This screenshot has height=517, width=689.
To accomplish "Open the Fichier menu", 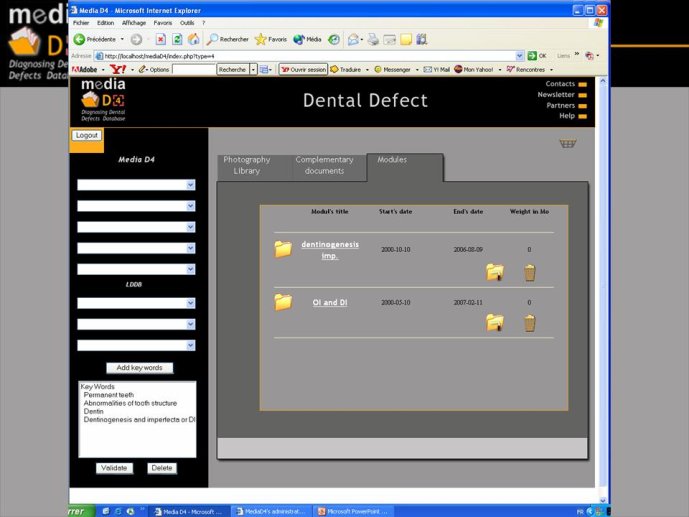I will pyautogui.click(x=81, y=23).
